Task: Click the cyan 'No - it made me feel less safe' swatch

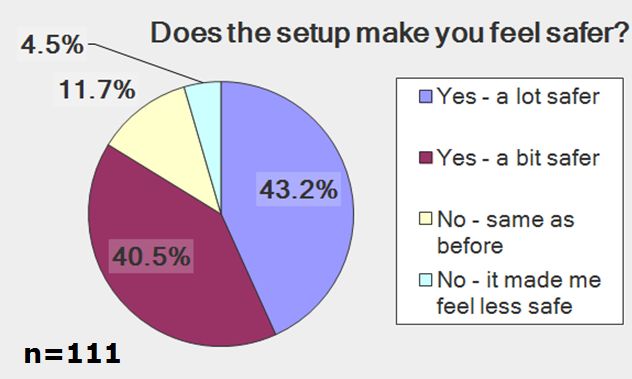Action: pyautogui.click(x=425, y=280)
